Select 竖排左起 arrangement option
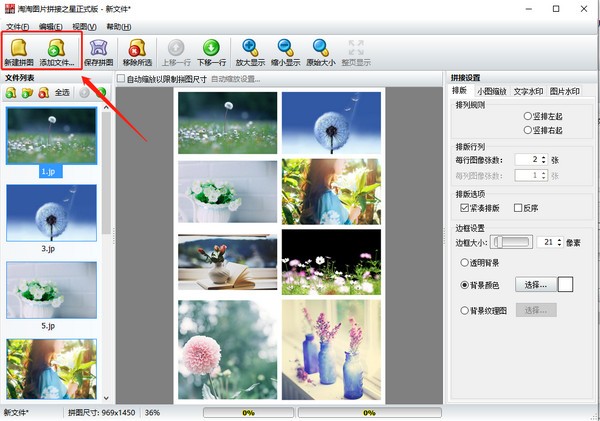600x421 pixels. coord(527,116)
